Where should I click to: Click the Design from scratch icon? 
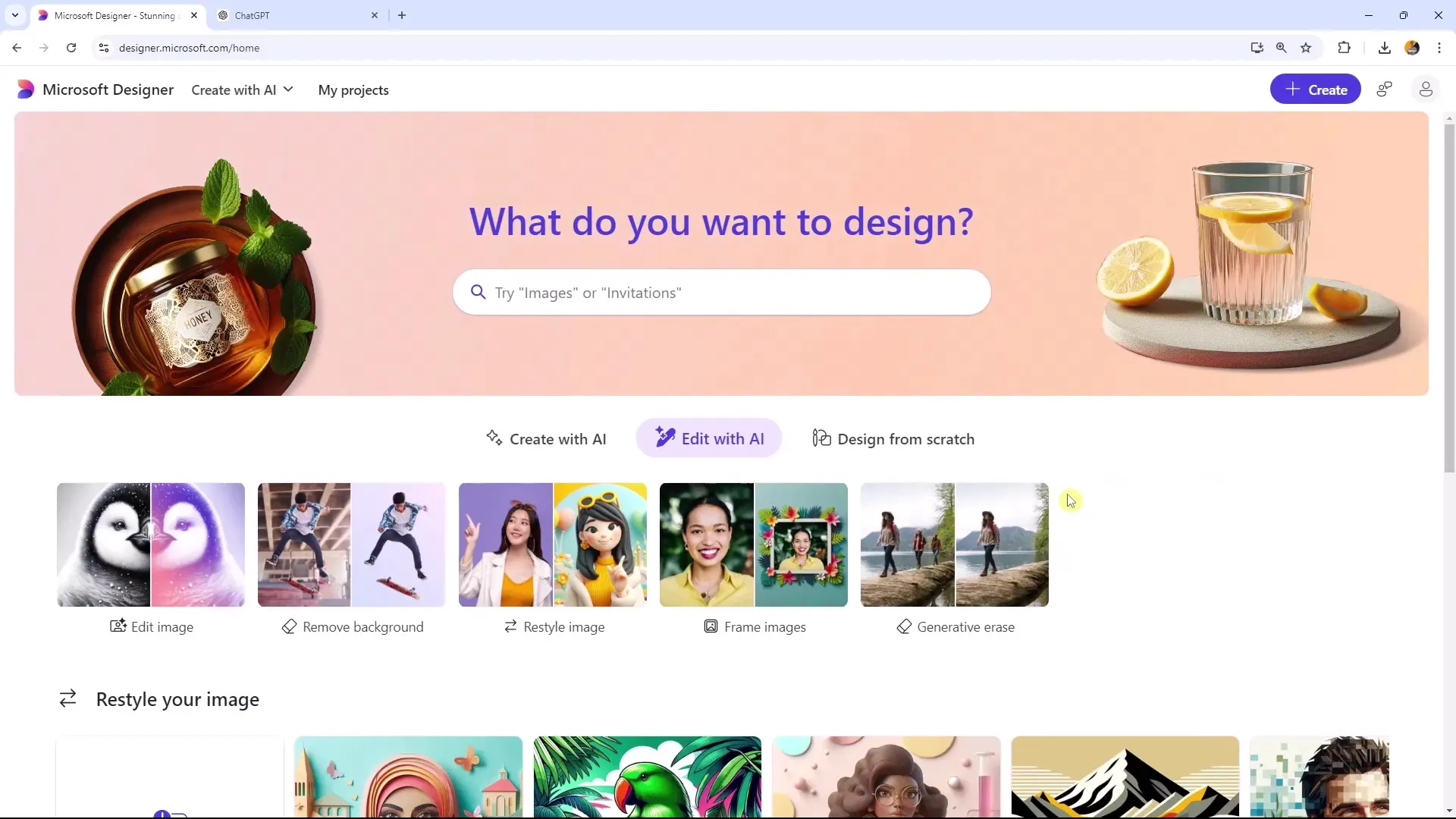coord(820,438)
